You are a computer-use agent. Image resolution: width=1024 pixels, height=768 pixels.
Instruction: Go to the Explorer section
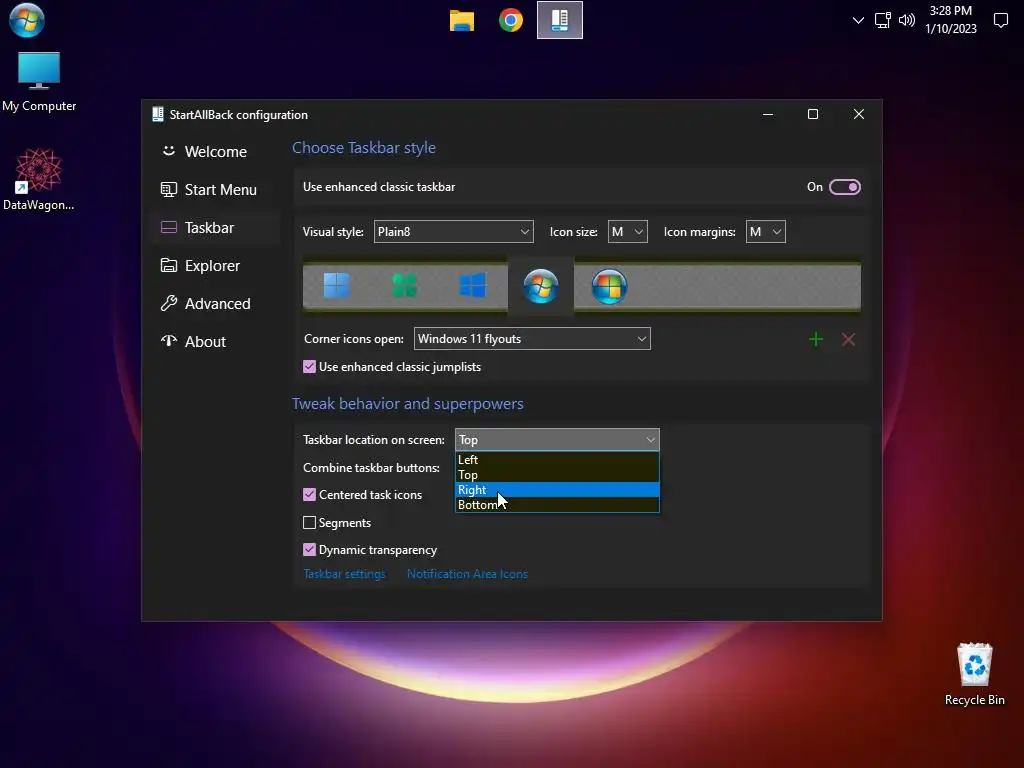[215, 266]
